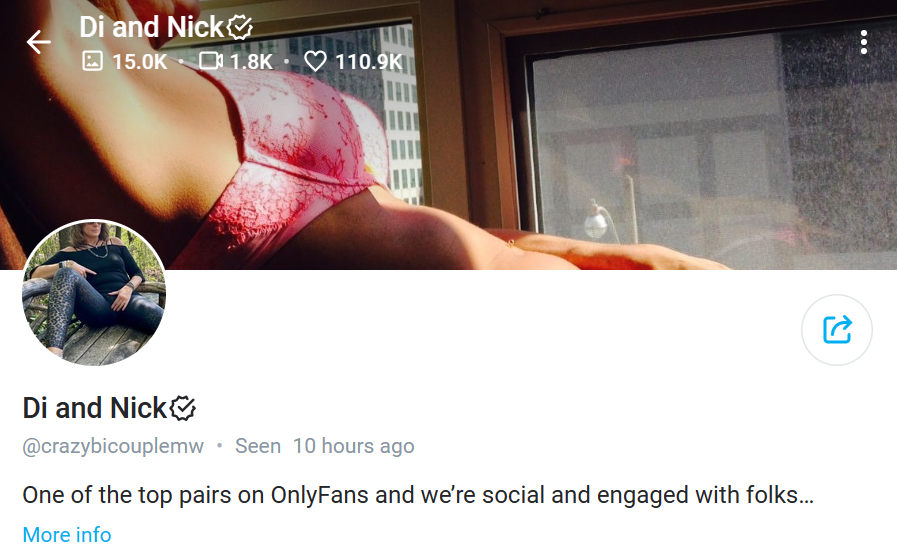Click verified badge beside profile name
This screenshot has width=897, height=560.
tap(183, 408)
